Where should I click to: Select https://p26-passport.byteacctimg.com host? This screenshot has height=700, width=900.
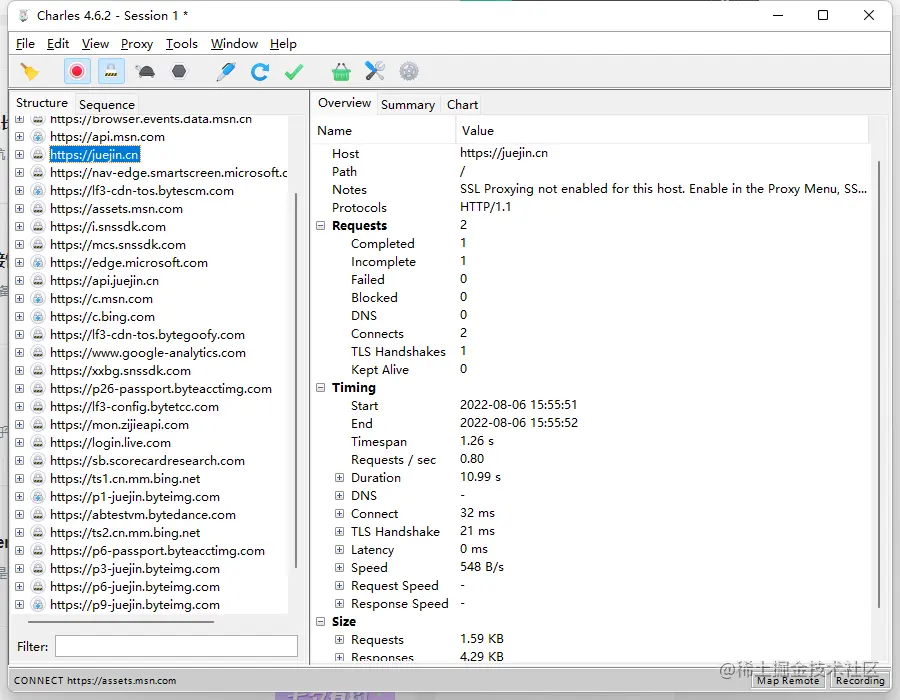coord(161,388)
